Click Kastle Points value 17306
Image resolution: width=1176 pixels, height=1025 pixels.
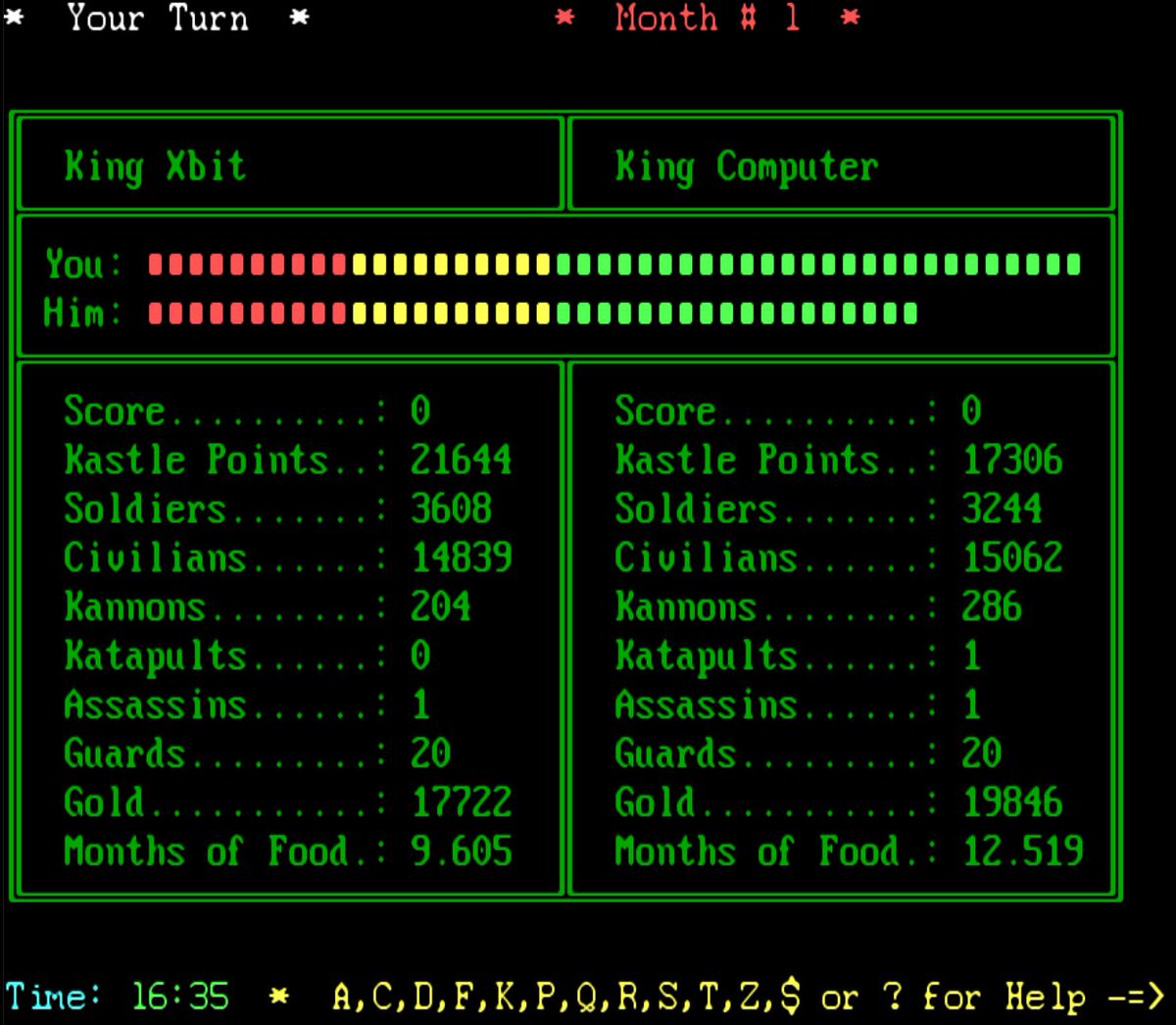click(1012, 460)
